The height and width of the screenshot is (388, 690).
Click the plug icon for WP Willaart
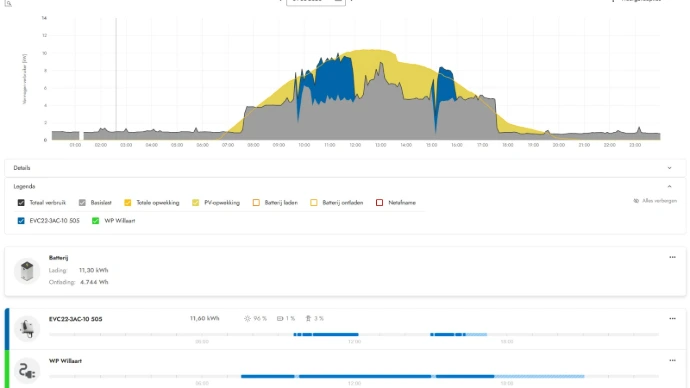(27, 370)
